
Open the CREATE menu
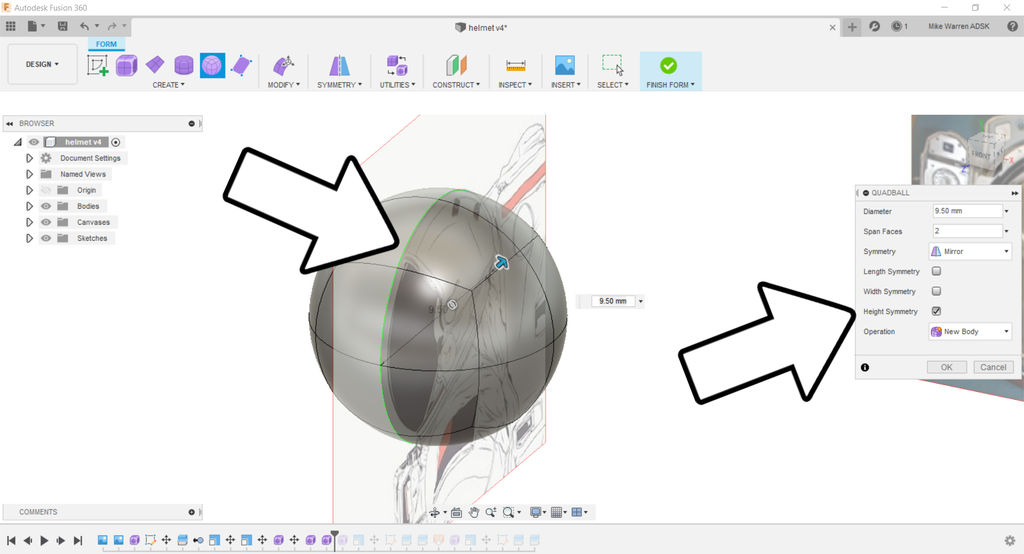click(168, 85)
